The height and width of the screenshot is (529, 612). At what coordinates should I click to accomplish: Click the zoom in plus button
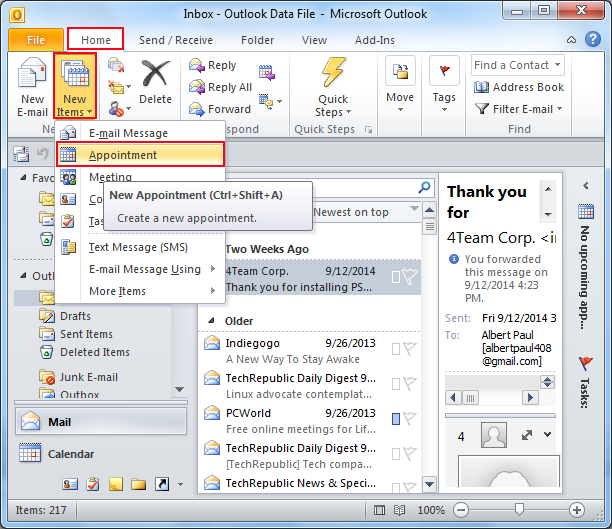click(x=577, y=510)
